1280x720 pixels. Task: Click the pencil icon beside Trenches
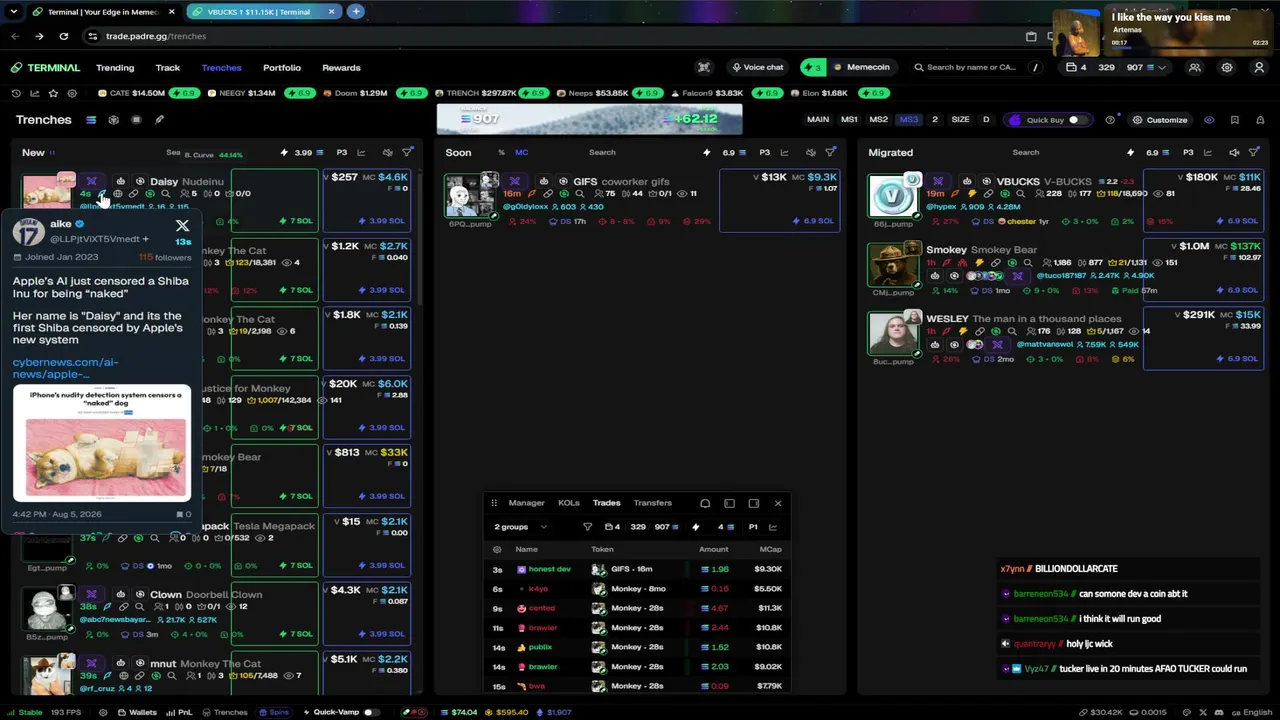click(159, 120)
